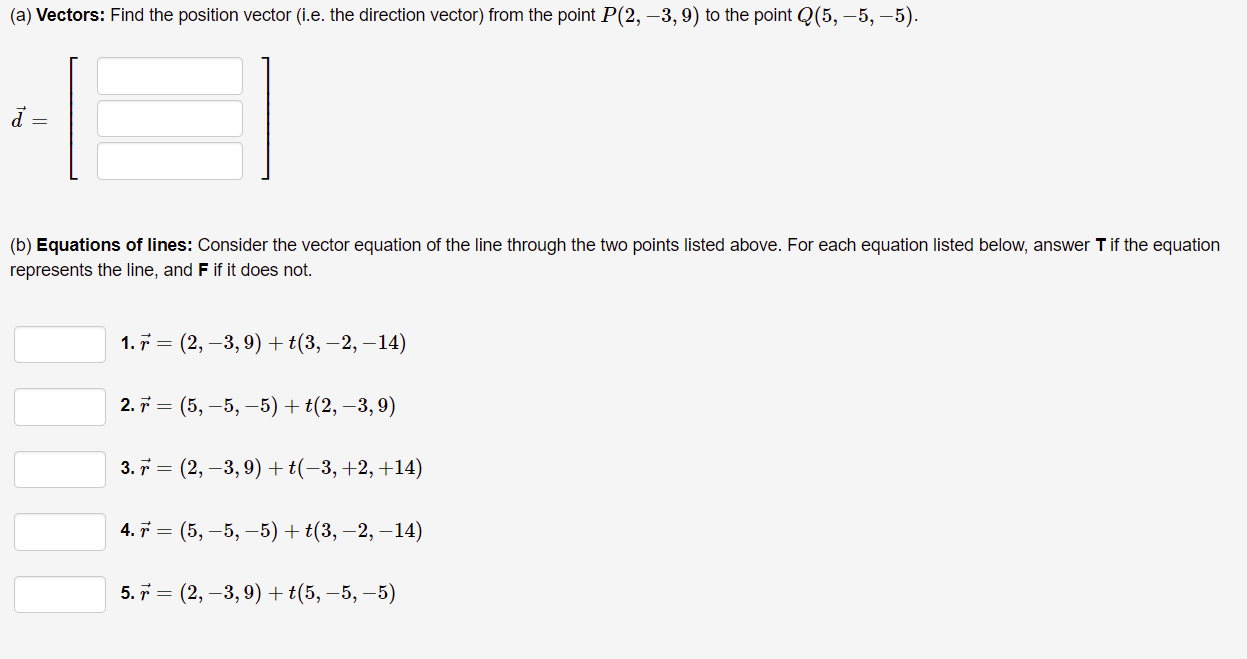Focus the answer field beside equation r=(5,-5,-5)+t(3,-2,-14)

59,531
